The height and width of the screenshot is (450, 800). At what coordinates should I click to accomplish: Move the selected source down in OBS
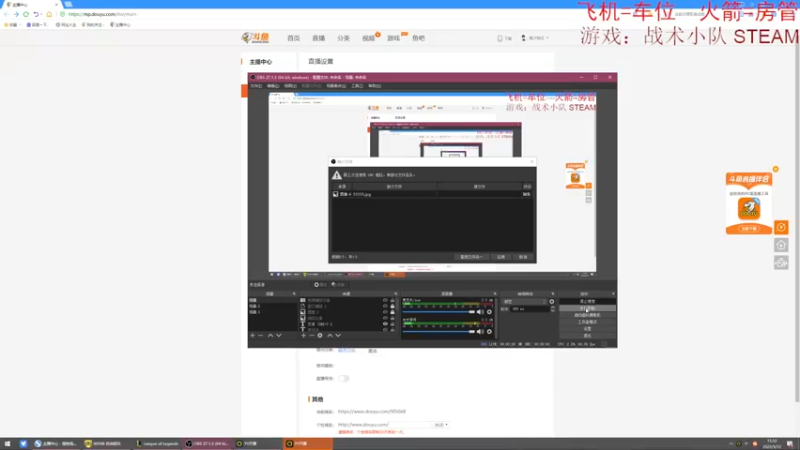pyautogui.click(x=338, y=336)
